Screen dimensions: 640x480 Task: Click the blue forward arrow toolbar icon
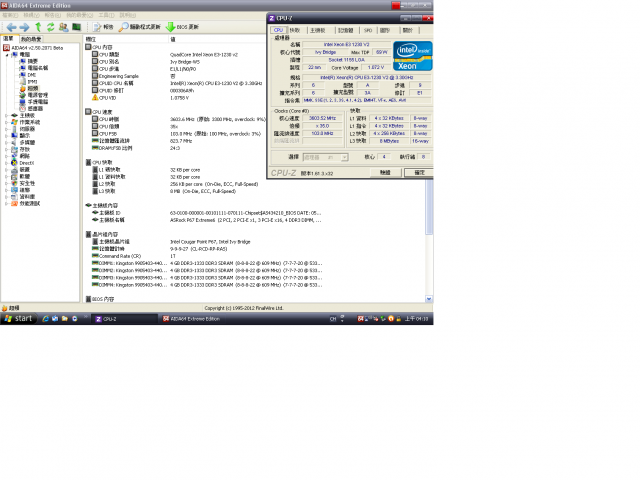point(24,27)
